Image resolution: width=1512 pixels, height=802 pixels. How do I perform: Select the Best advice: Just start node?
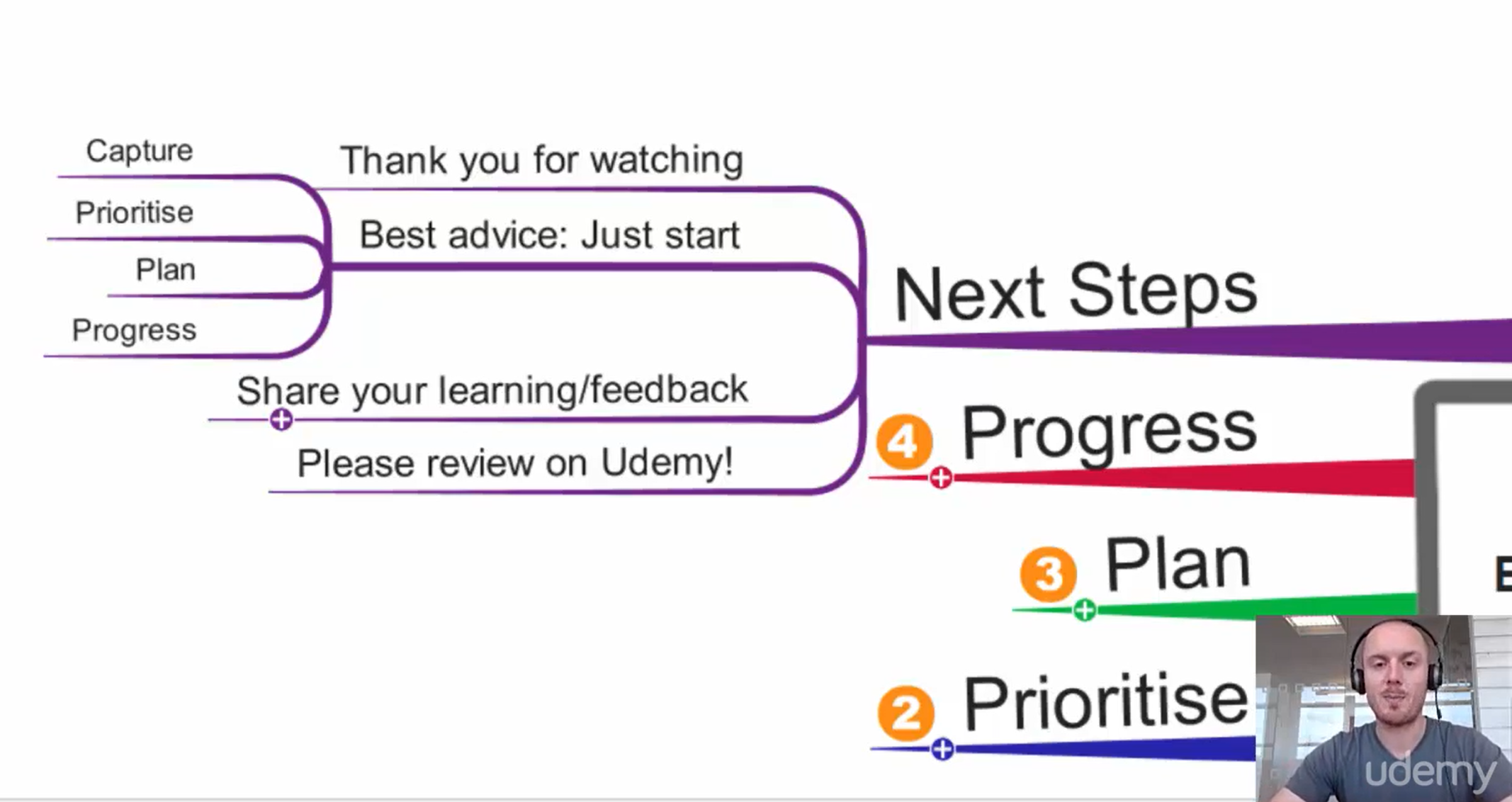point(549,235)
